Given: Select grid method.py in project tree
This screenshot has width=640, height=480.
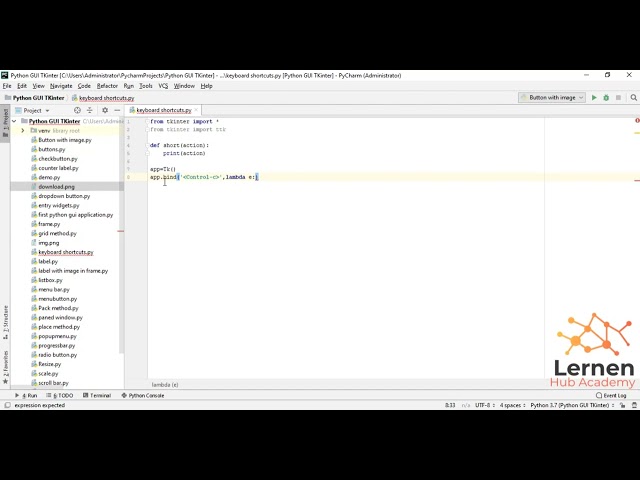Looking at the screenshot, I should [x=57, y=233].
